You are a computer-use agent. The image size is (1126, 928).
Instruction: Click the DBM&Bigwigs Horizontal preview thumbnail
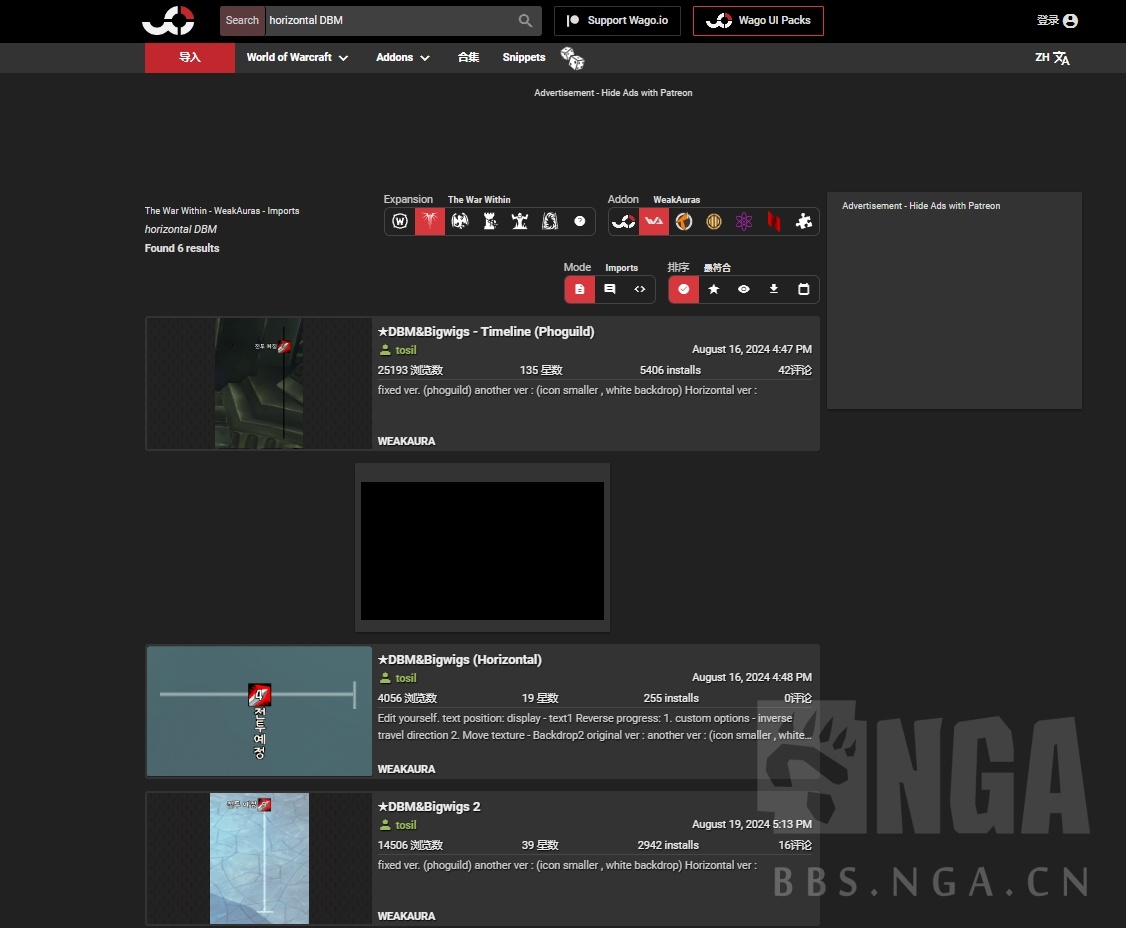pyautogui.click(x=259, y=711)
